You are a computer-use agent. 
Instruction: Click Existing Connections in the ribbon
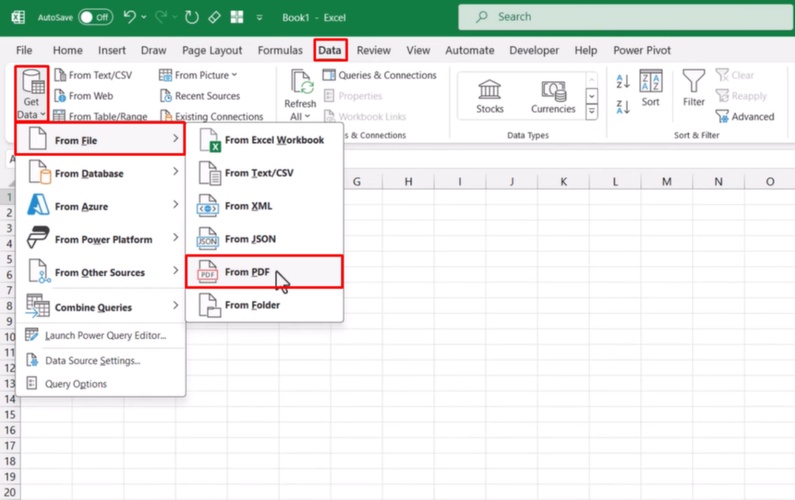(x=212, y=116)
